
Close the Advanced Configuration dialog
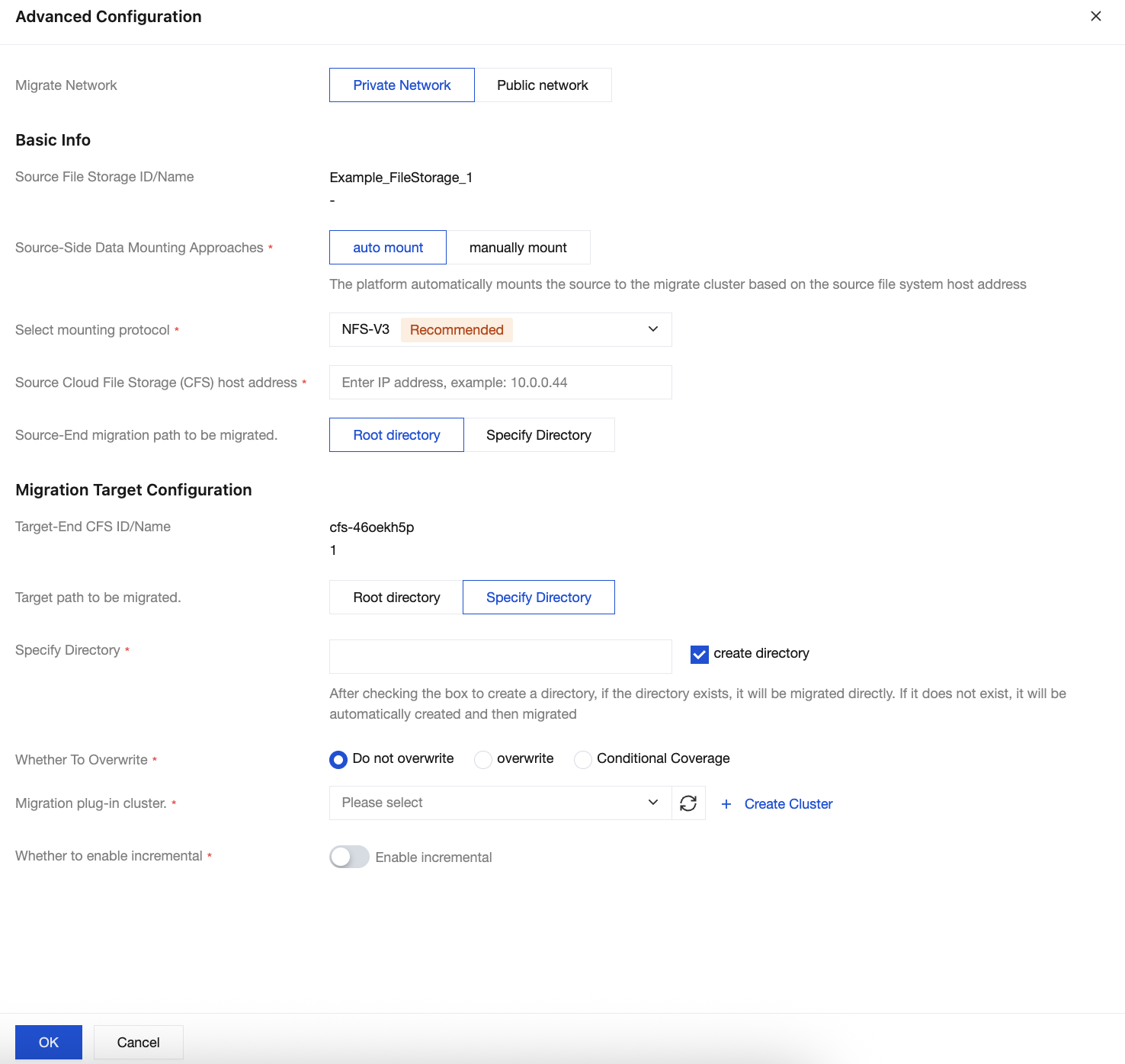(x=1095, y=16)
